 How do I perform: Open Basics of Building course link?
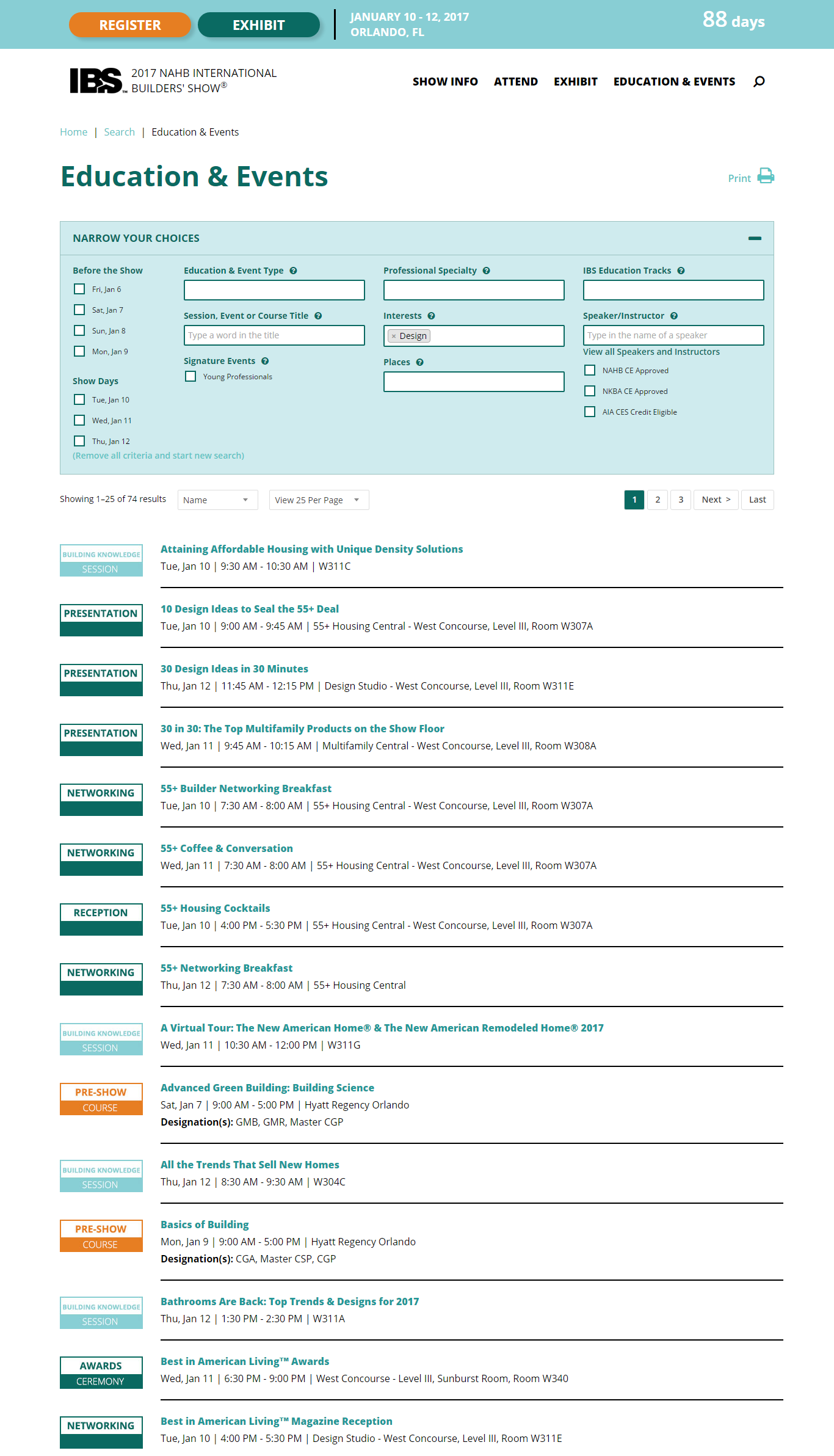pos(205,1225)
